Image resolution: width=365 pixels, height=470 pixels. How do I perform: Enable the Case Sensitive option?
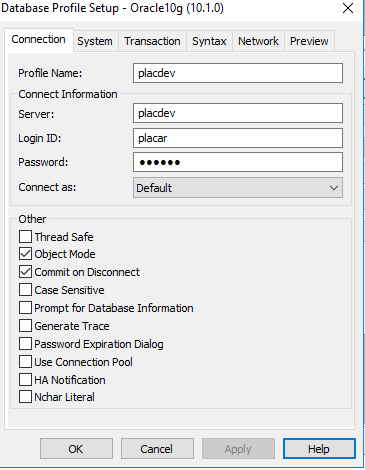coord(25,290)
